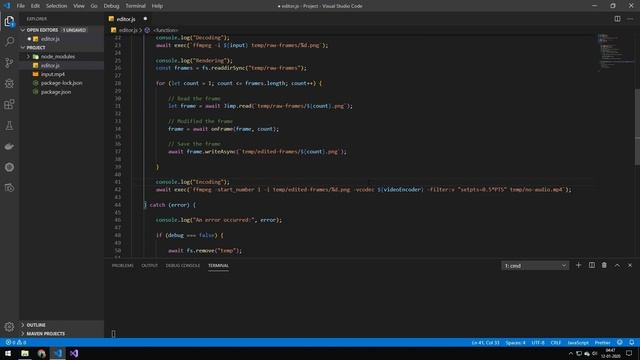Open the Edit menu
This screenshot has width=640, height=360.
36,6
